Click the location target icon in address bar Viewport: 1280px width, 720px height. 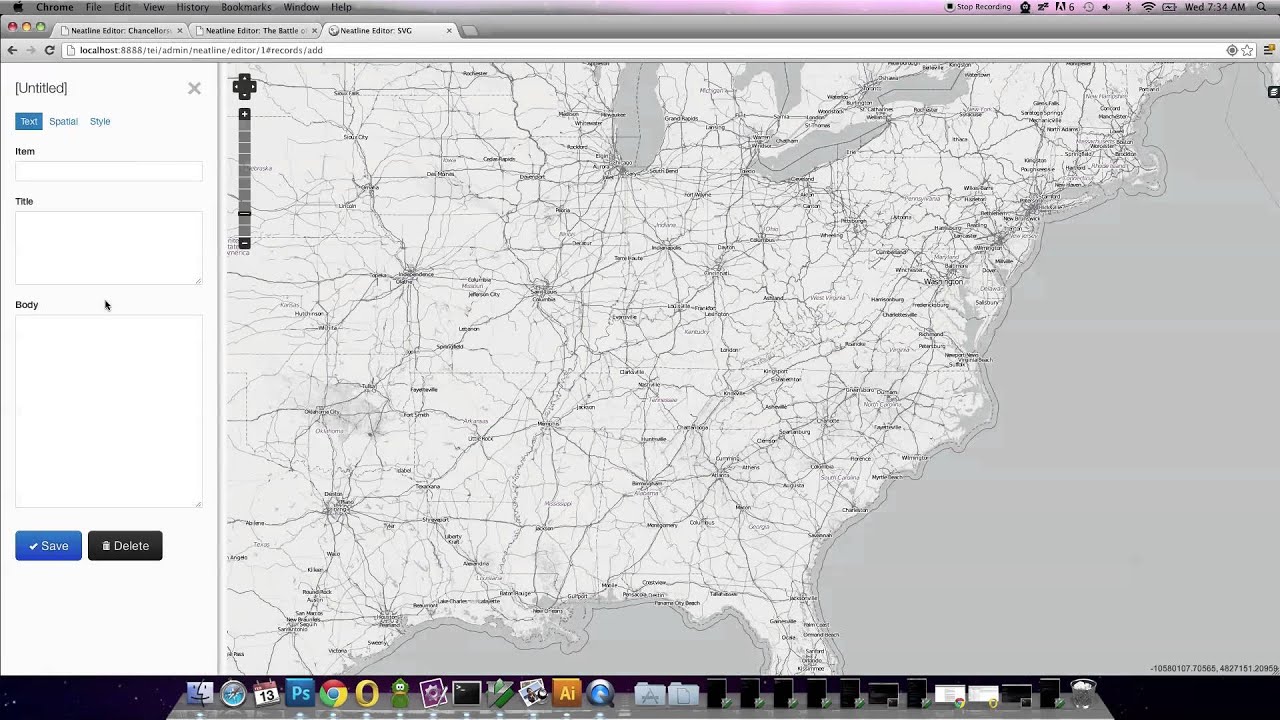(x=1232, y=50)
